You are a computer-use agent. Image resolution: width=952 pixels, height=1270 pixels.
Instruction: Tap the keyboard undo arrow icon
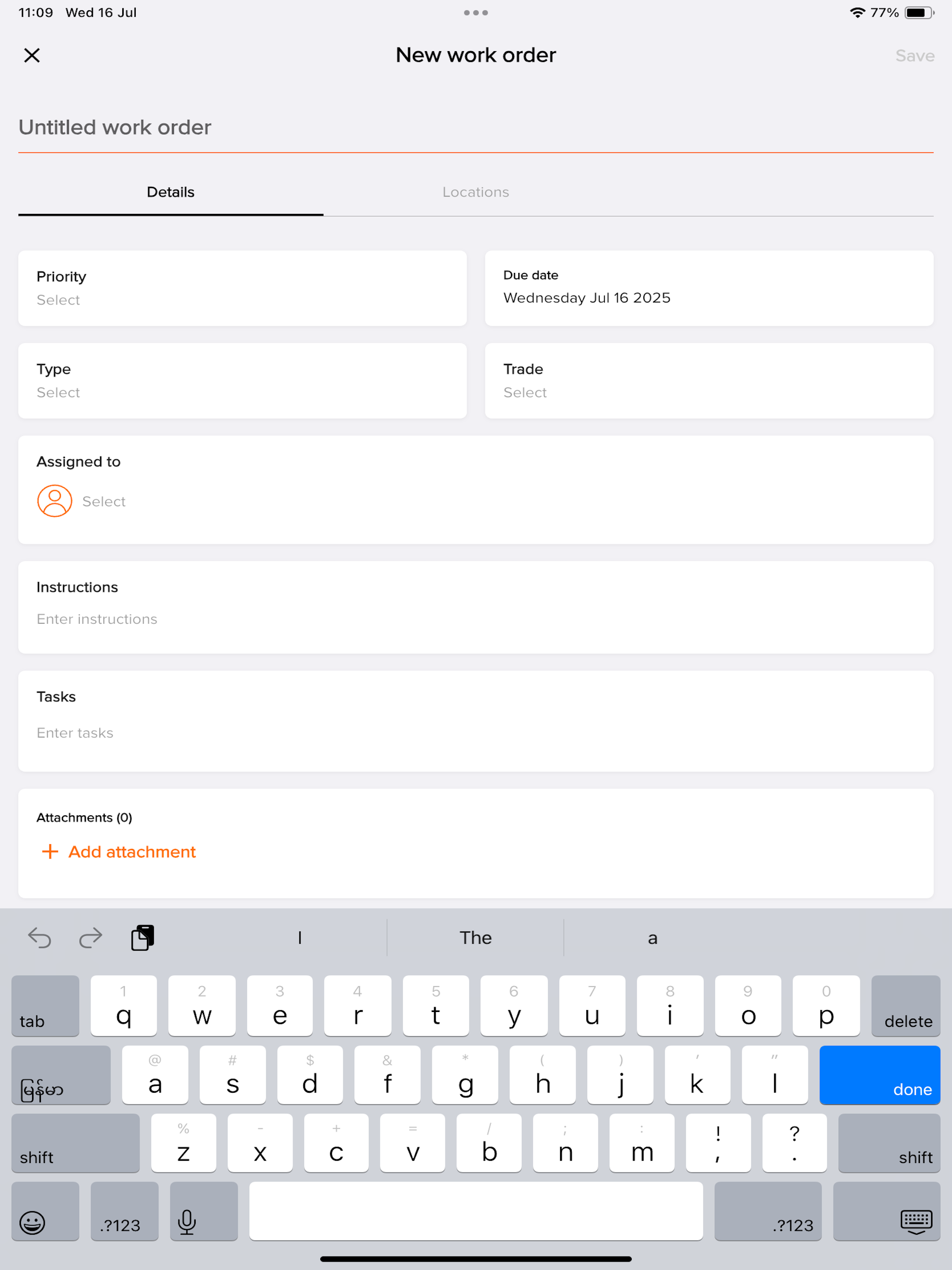coord(40,938)
